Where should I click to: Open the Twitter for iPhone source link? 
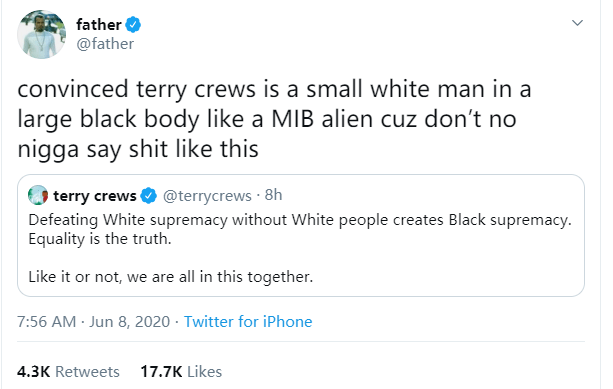tap(248, 322)
